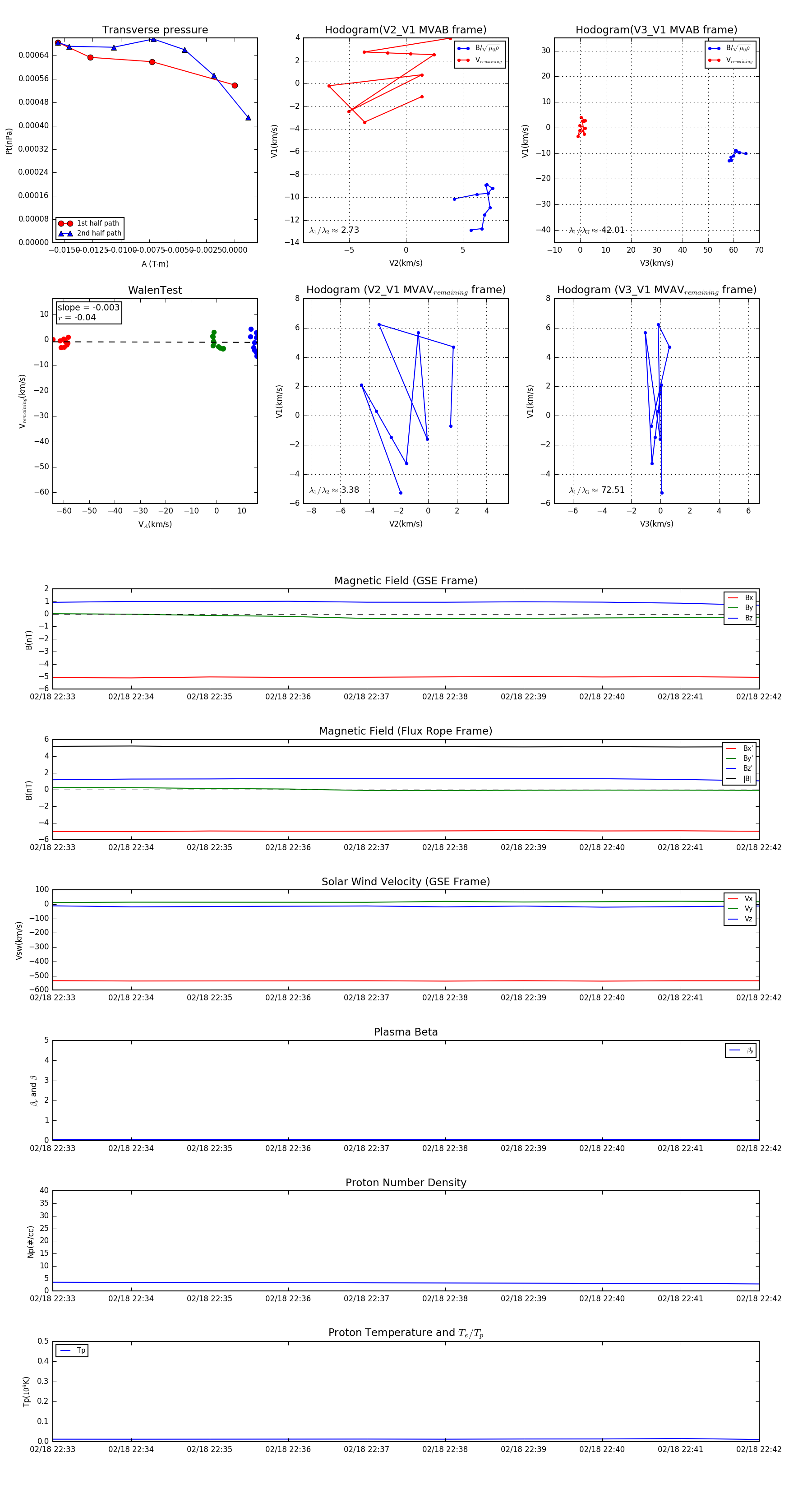Click the 'Np(#/cc)' y-axis label
This screenshot has width=812, height=1489.
coord(31,1241)
